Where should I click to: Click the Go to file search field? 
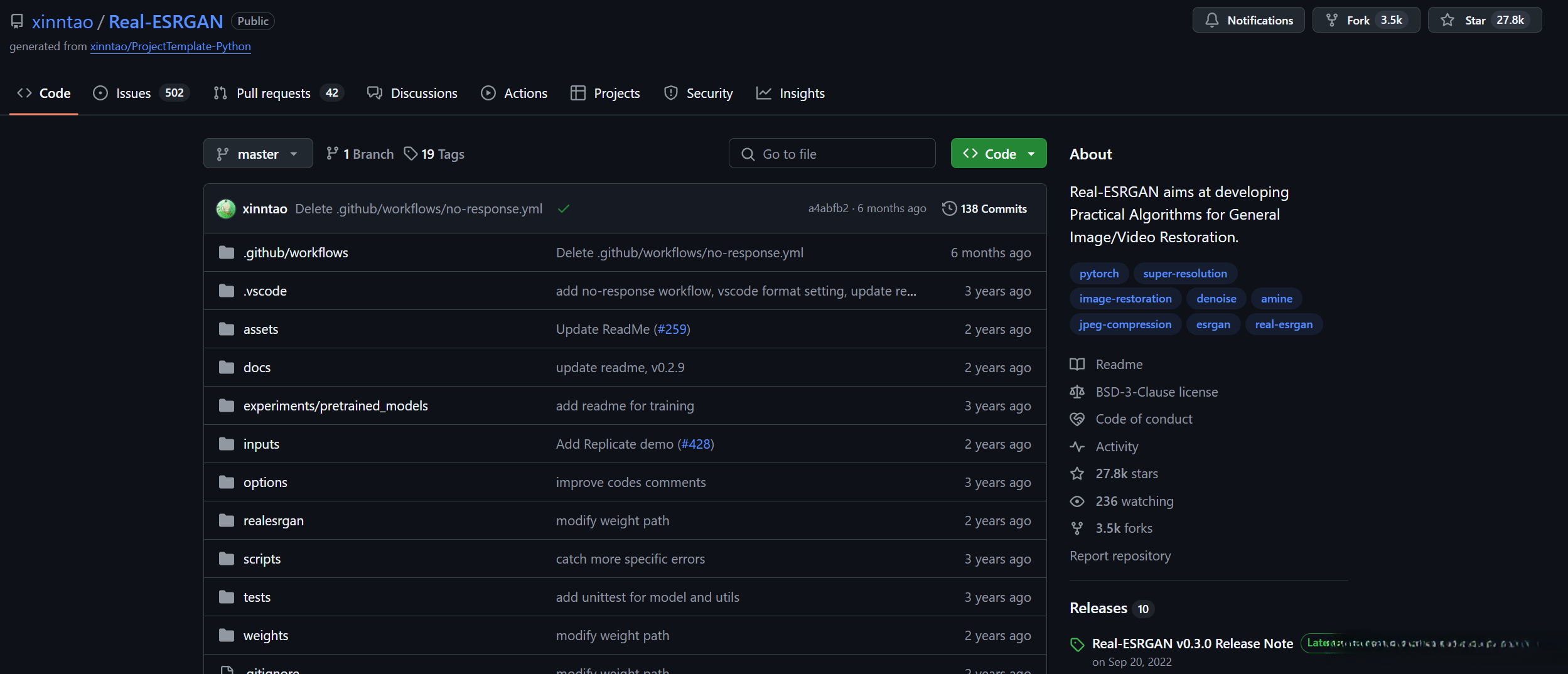[x=832, y=154]
